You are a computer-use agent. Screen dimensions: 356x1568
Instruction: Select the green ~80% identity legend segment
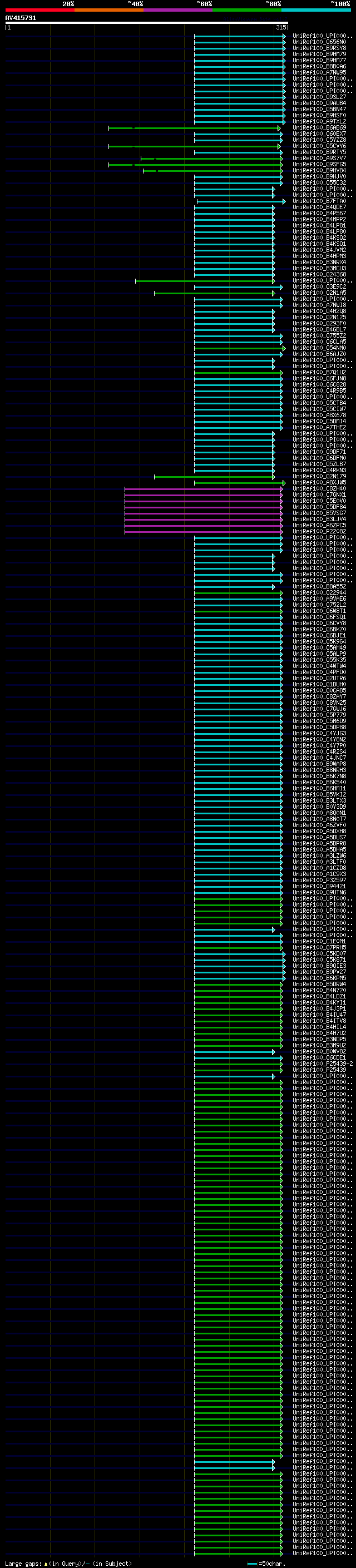pos(247,10)
